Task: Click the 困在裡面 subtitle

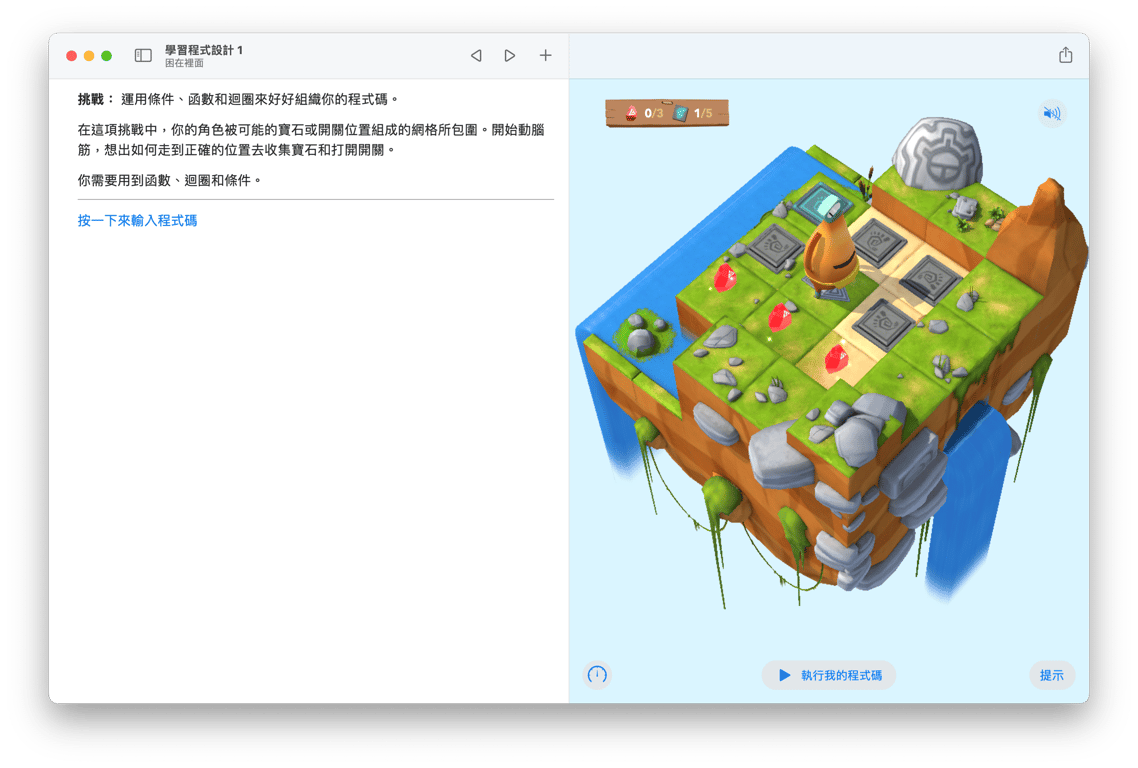Action: coord(184,63)
